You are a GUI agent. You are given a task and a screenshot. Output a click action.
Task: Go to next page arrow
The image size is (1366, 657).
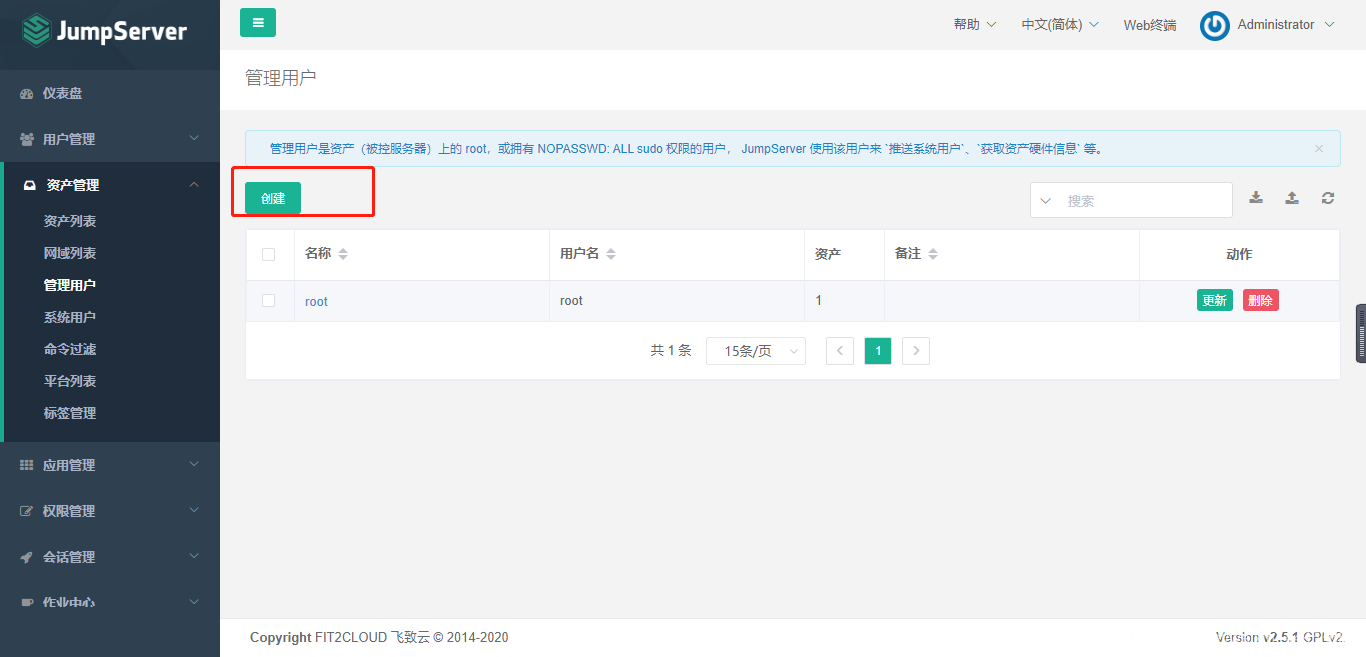coord(916,351)
